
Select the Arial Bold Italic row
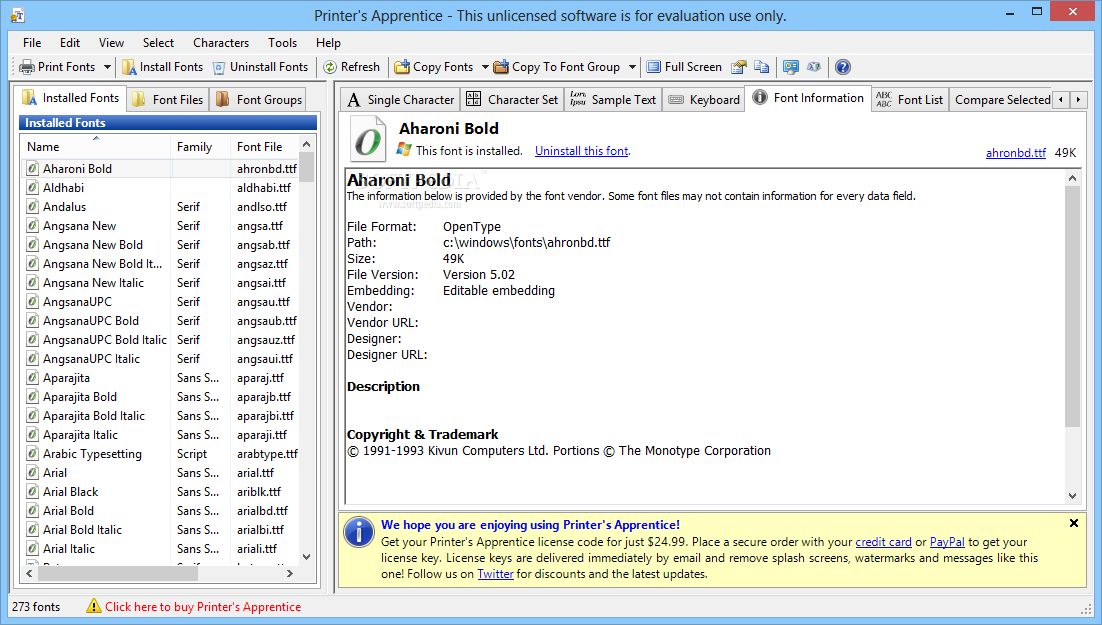click(x=162, y=530)
